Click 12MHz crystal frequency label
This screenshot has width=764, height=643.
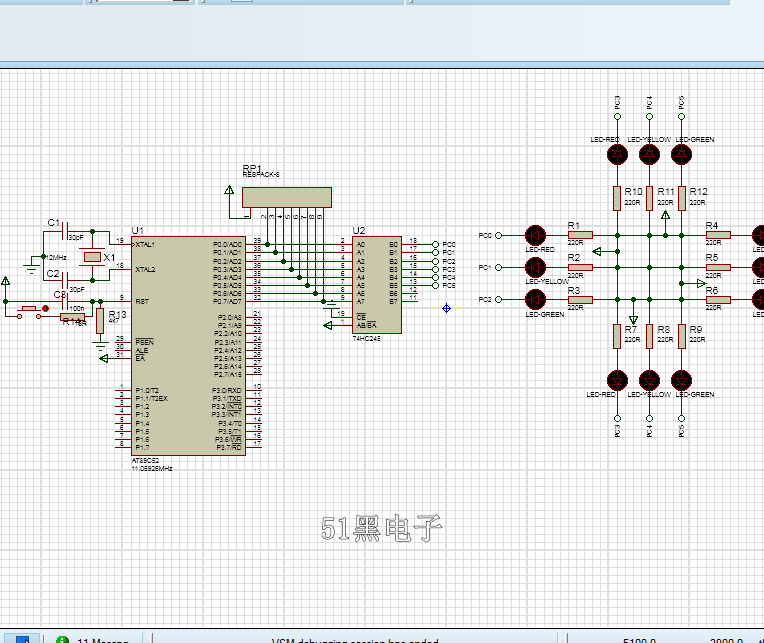click(x=56, y=257)
